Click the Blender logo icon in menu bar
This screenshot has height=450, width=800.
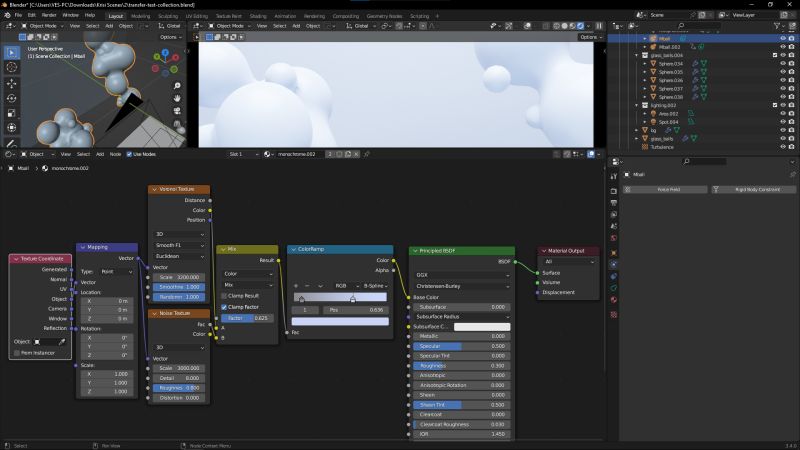[x=7, y=15]
